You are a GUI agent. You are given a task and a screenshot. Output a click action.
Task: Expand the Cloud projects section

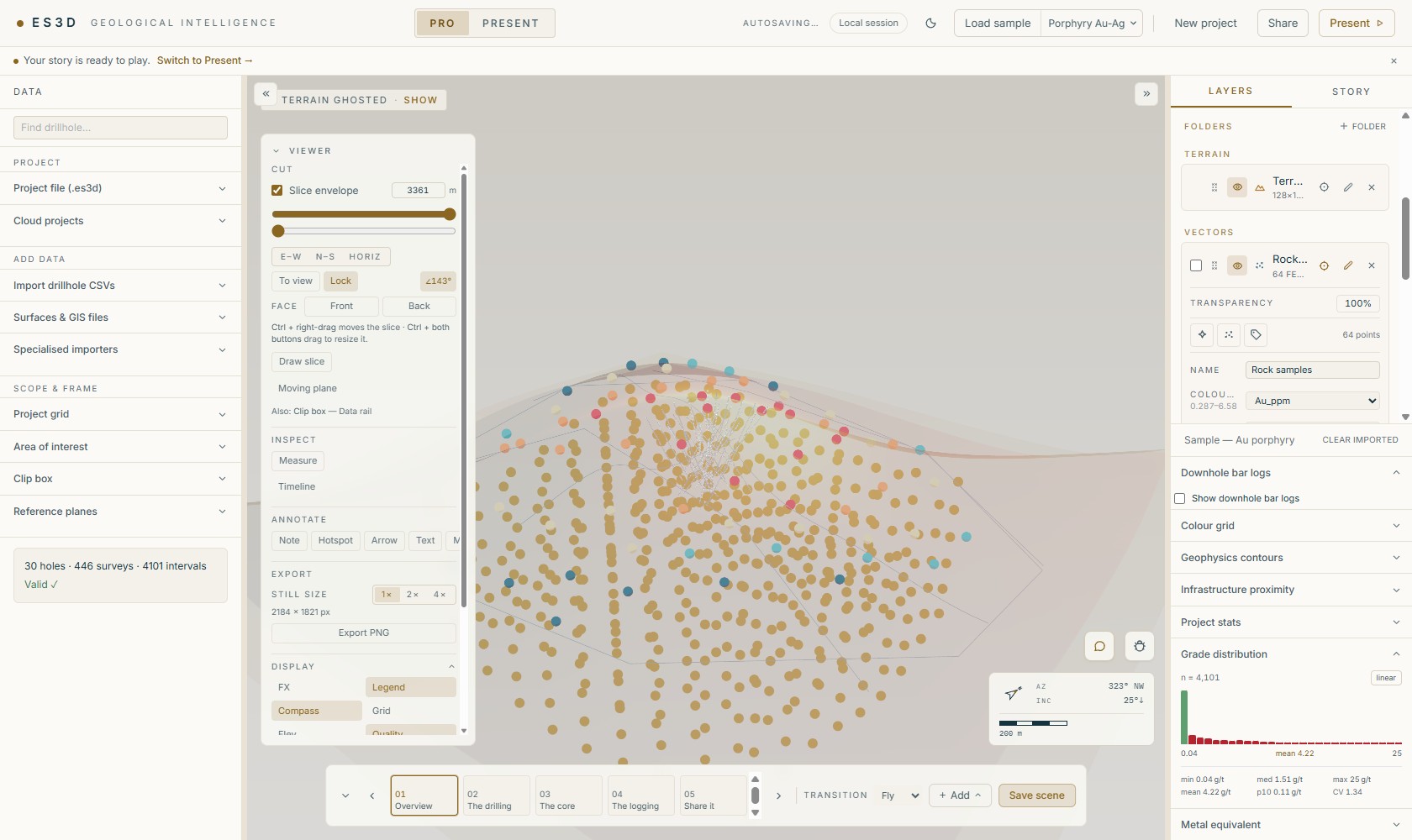coord(120,221)
